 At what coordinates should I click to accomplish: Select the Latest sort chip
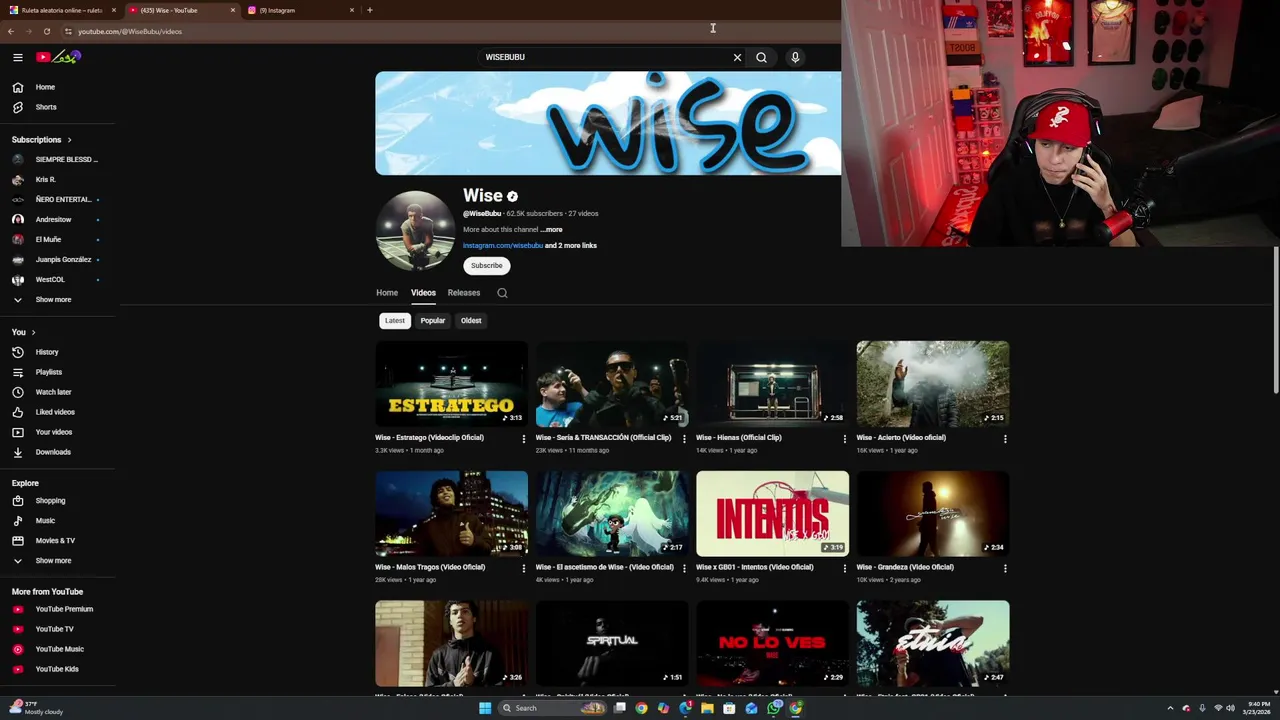(395, 321)
